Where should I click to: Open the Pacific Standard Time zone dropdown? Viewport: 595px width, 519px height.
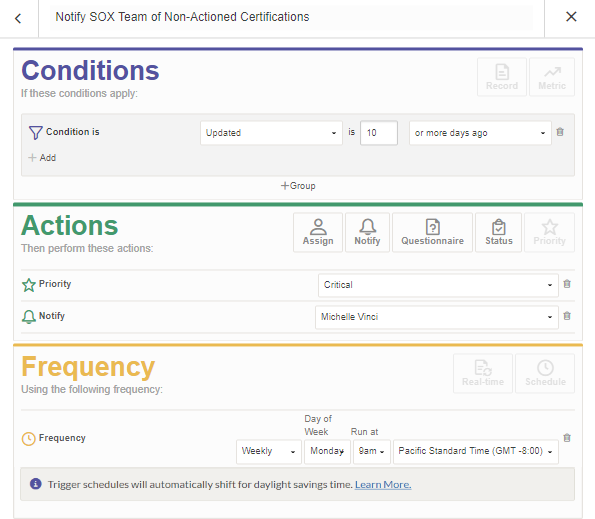click(x=476, y=451)
